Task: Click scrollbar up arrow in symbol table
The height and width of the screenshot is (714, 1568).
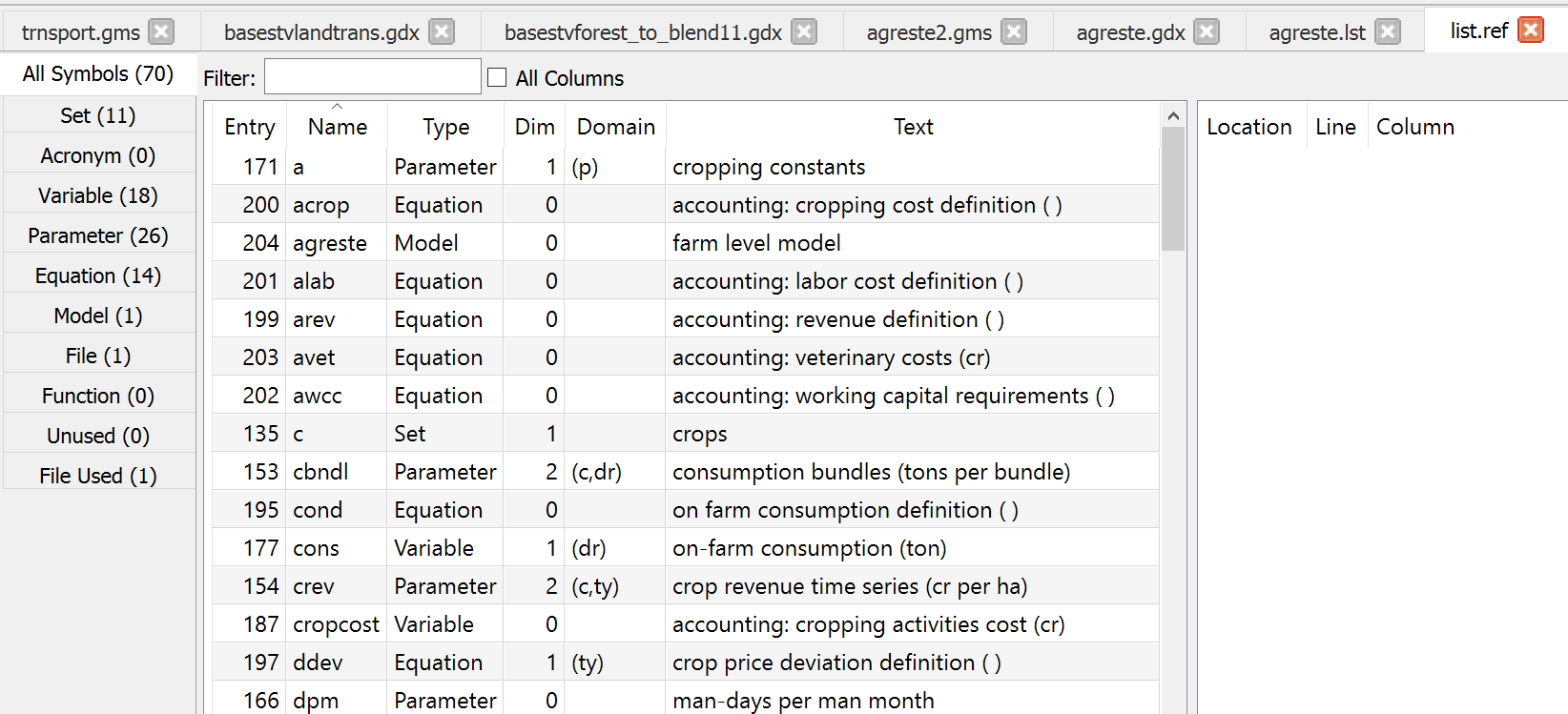Action: coord(1173,116)
